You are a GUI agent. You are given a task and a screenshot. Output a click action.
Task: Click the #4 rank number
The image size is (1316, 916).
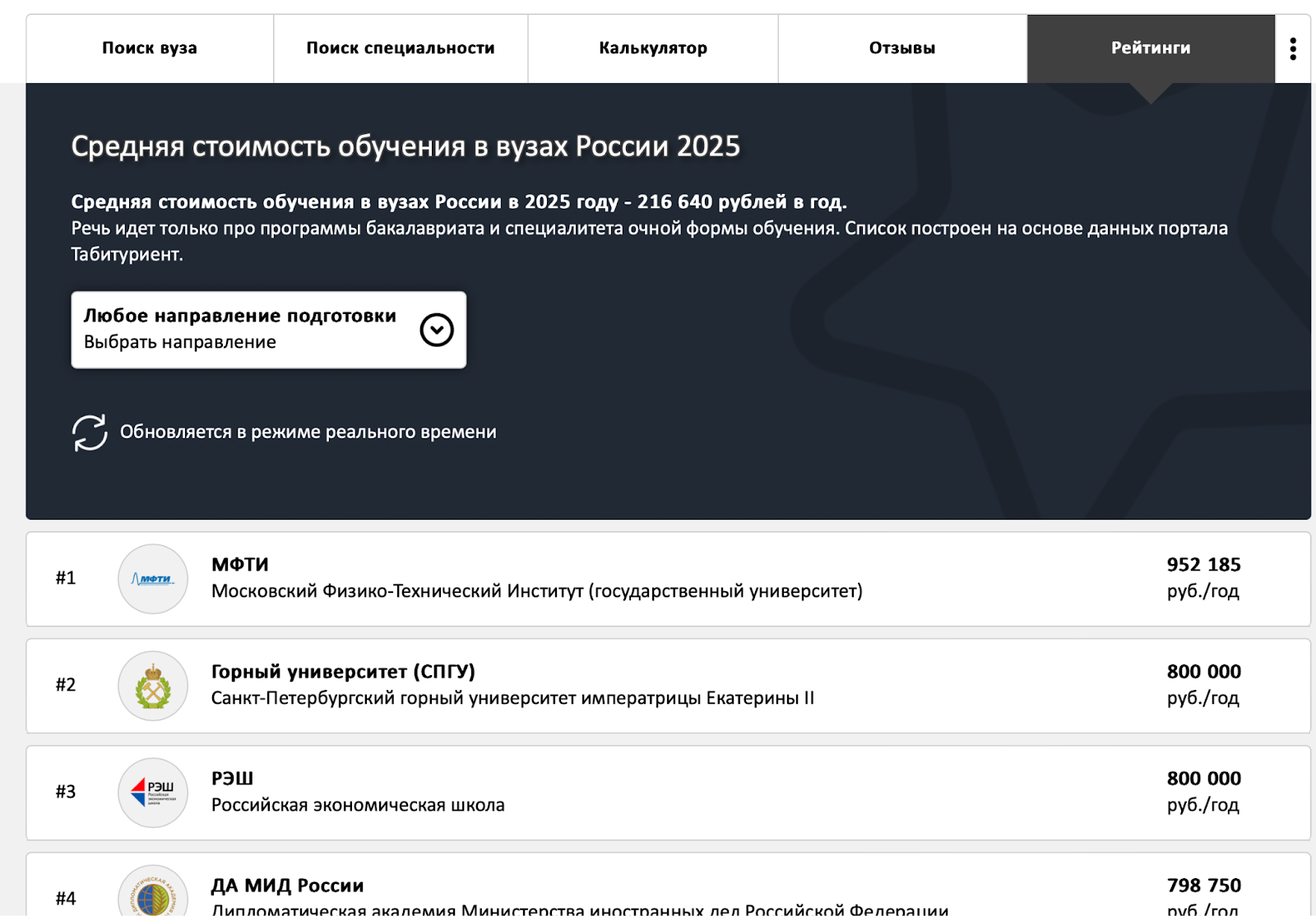pos(66,899)
